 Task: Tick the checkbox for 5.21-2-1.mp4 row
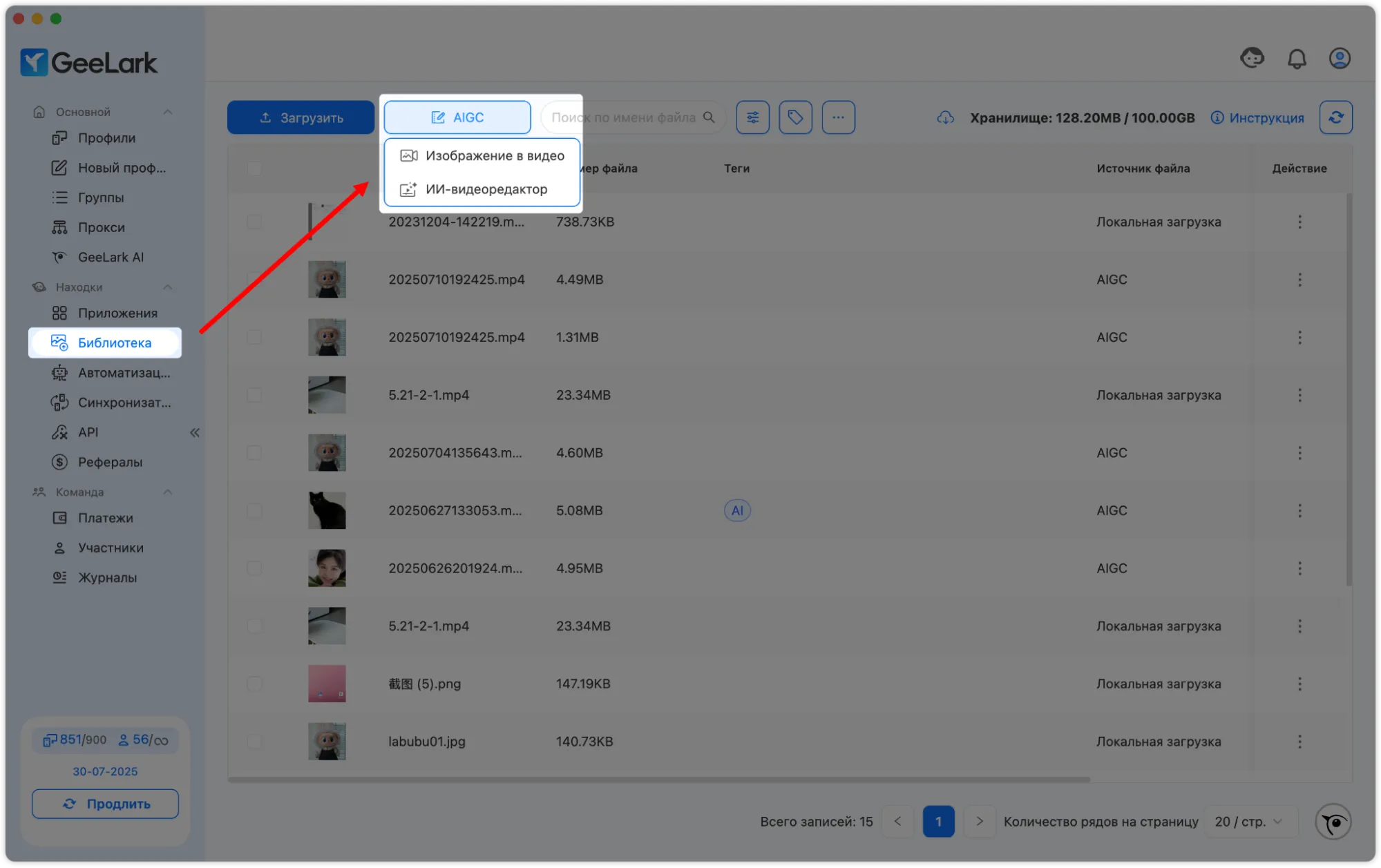[x=254, y=395]
